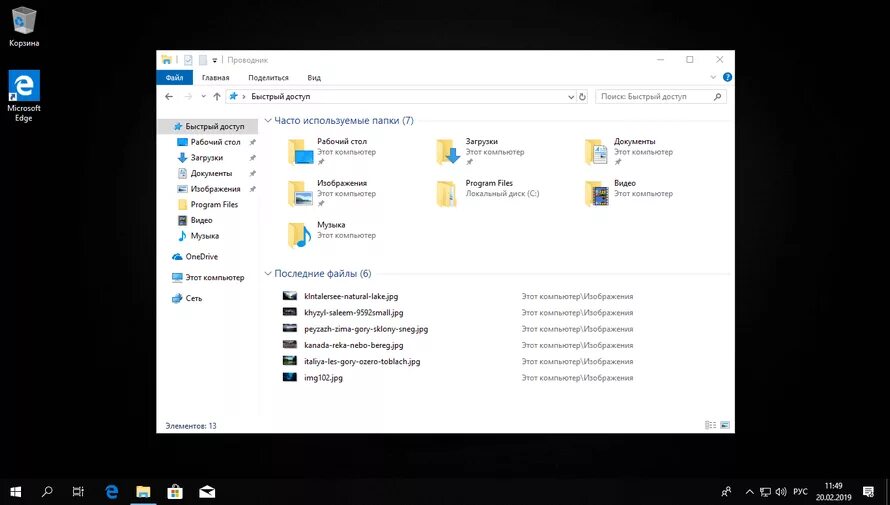Viewport: 890px width, 505px height.
Task: Refresh the Быстрый доступ view
Action: point(582,97)
